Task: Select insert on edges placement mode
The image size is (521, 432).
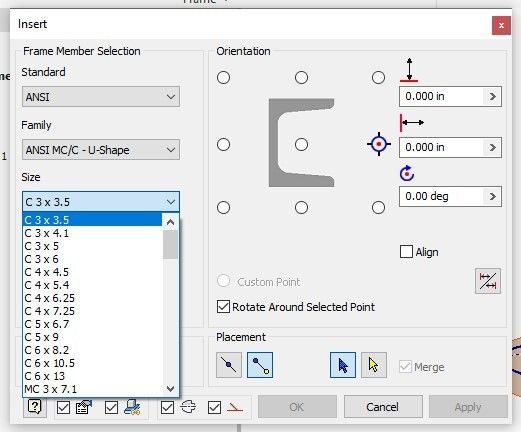Action: click(229, 365)
